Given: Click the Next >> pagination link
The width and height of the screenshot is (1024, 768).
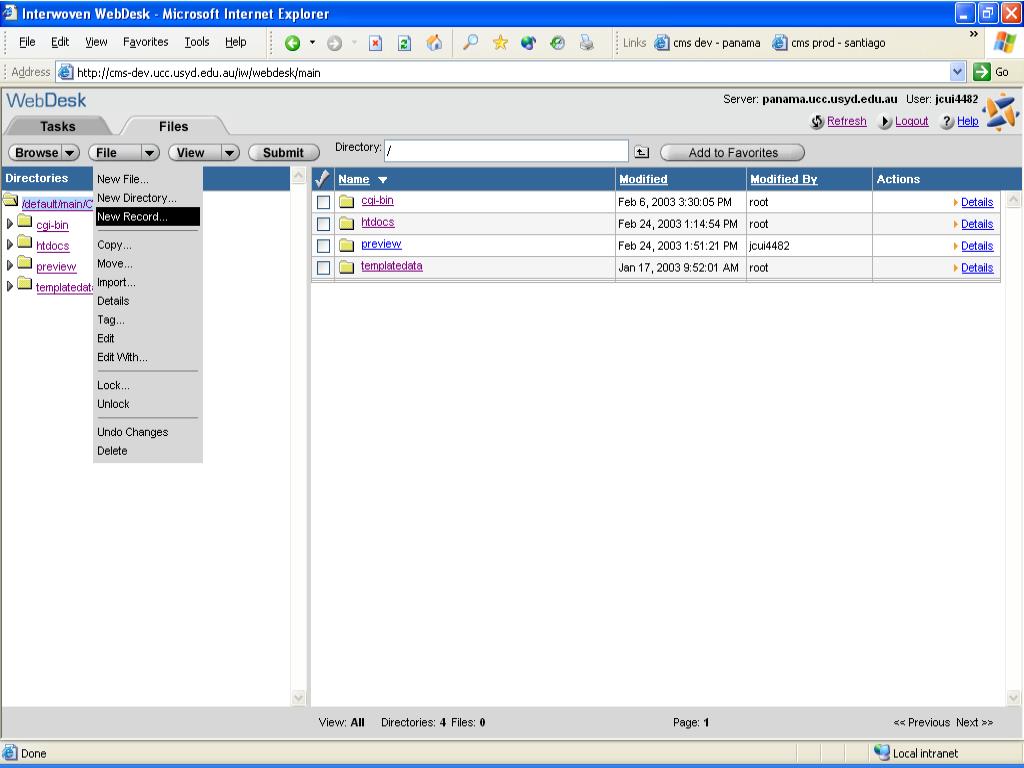Looking at the screenshot, I should click(974, 722).
